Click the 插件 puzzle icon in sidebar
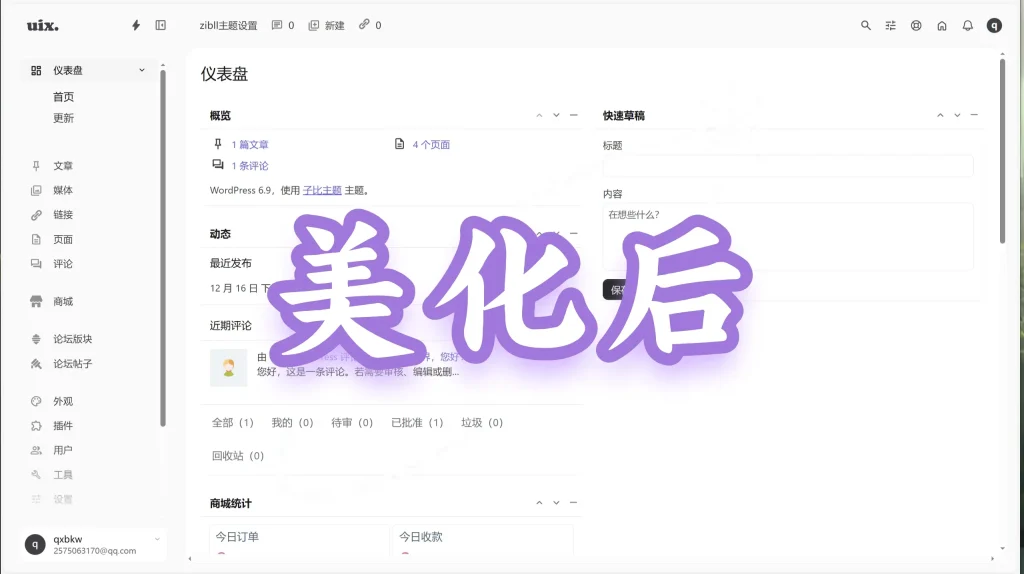1024x574 pixels. pos(36,426)
